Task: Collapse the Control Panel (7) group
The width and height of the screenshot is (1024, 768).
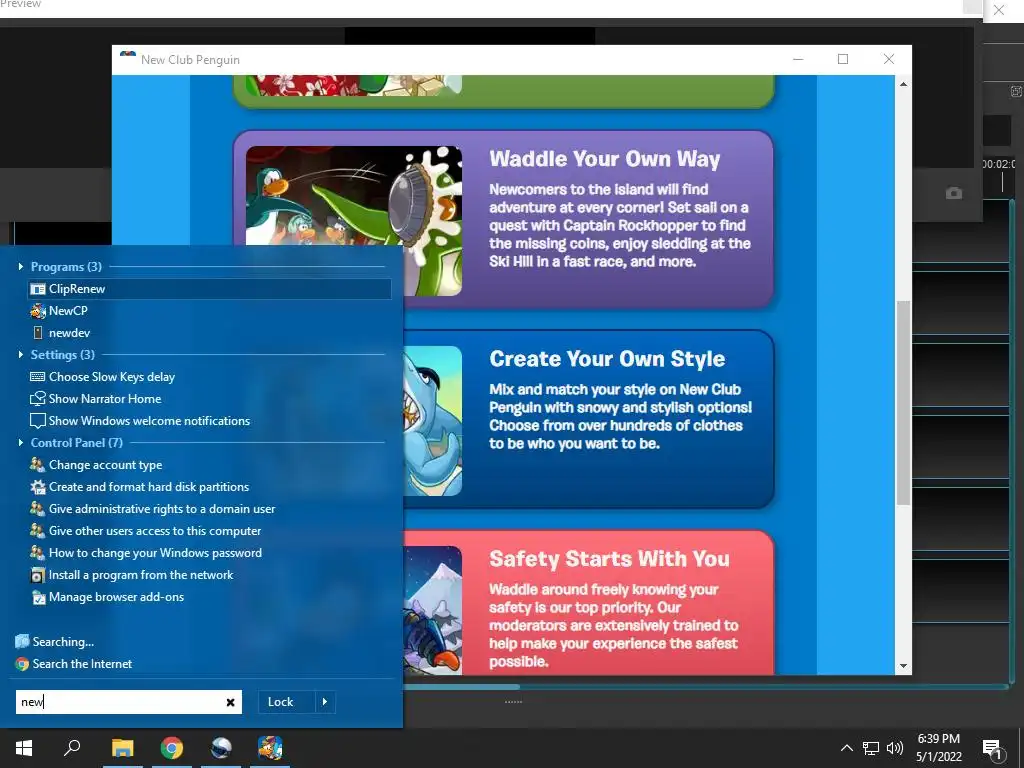Action: pyautogui.click(x=21, y=443)
